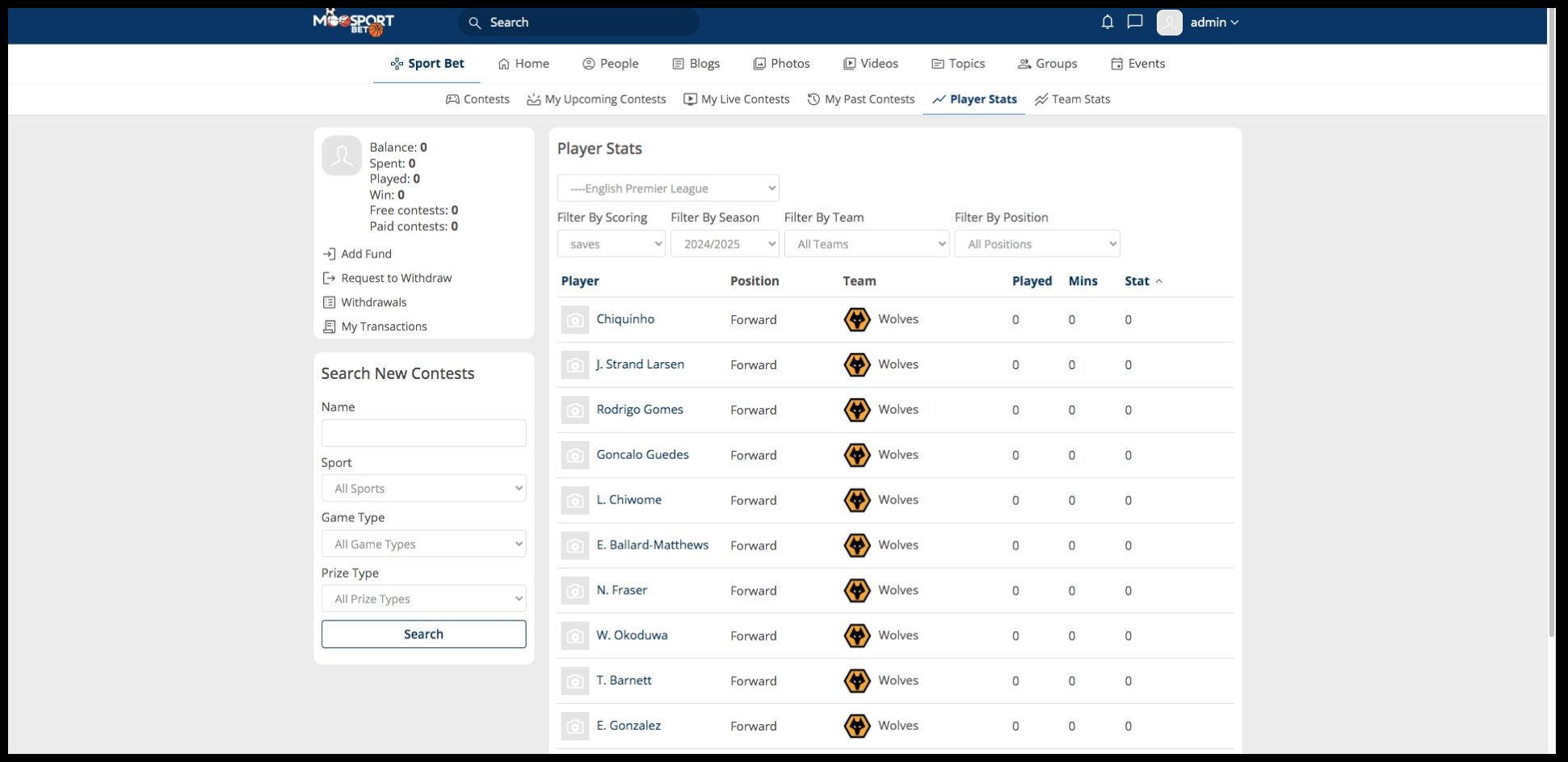Image resolution: width=1568 pixels, height=762 pixels.
Task: Open the Filter By Season dropdown
Action: coord(724,244)
